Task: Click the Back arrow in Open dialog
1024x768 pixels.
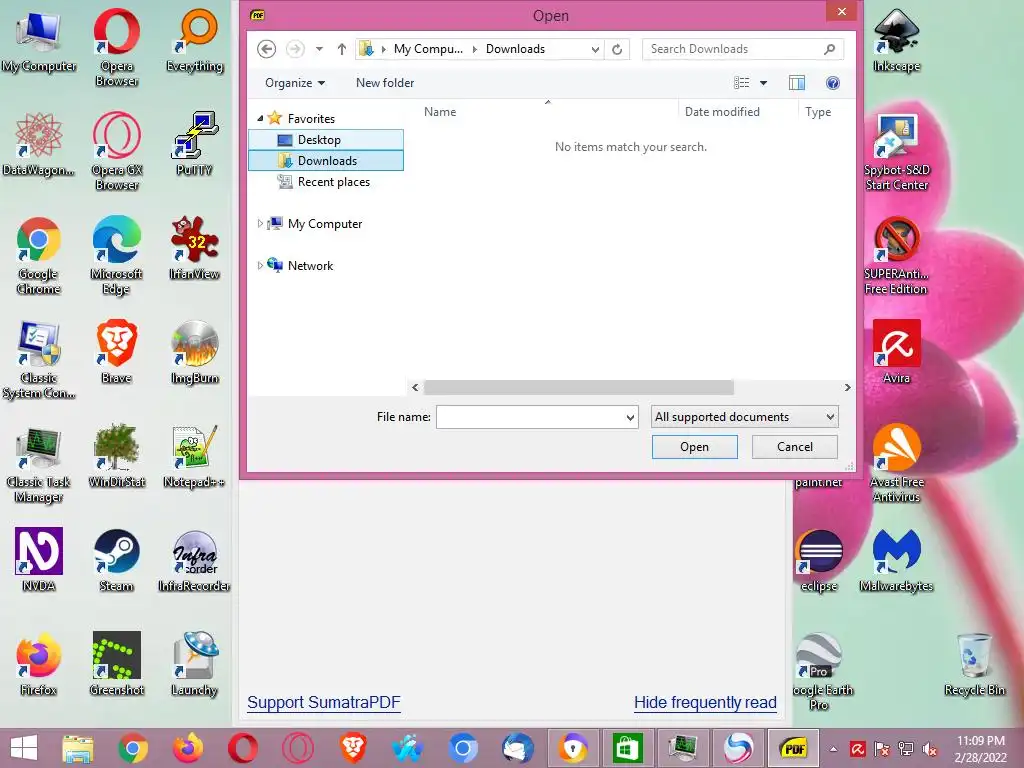Action: tap(266, 49)
